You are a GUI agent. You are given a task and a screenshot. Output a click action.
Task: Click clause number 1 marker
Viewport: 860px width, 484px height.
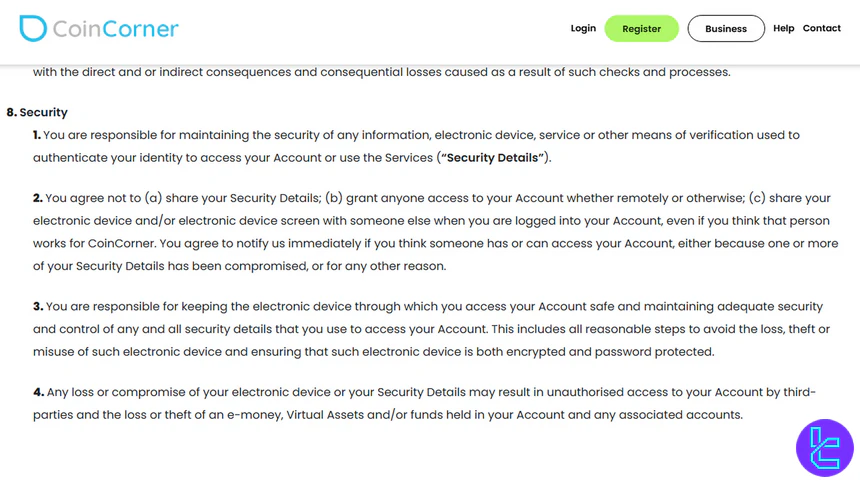click(37, 135)
